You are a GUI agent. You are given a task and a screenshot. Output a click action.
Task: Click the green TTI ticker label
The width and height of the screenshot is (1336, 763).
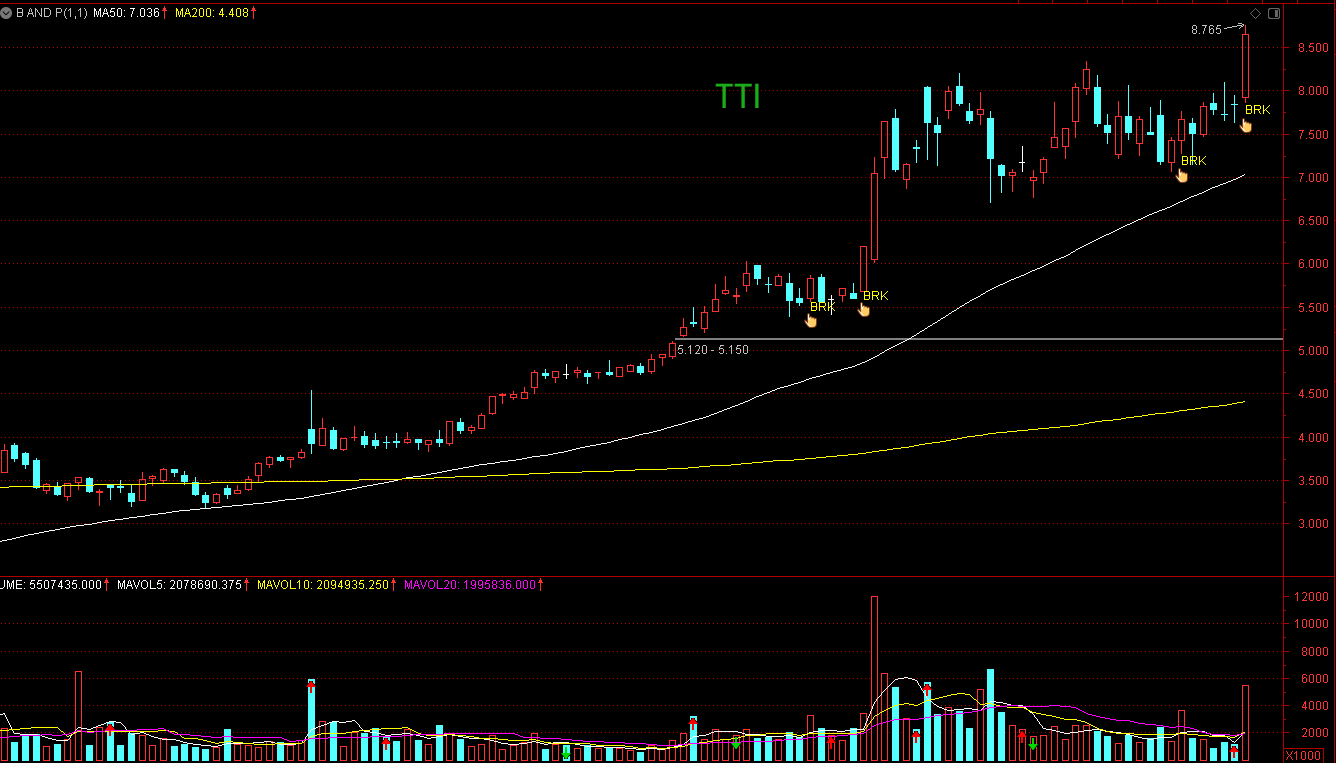tap(738, 96)
